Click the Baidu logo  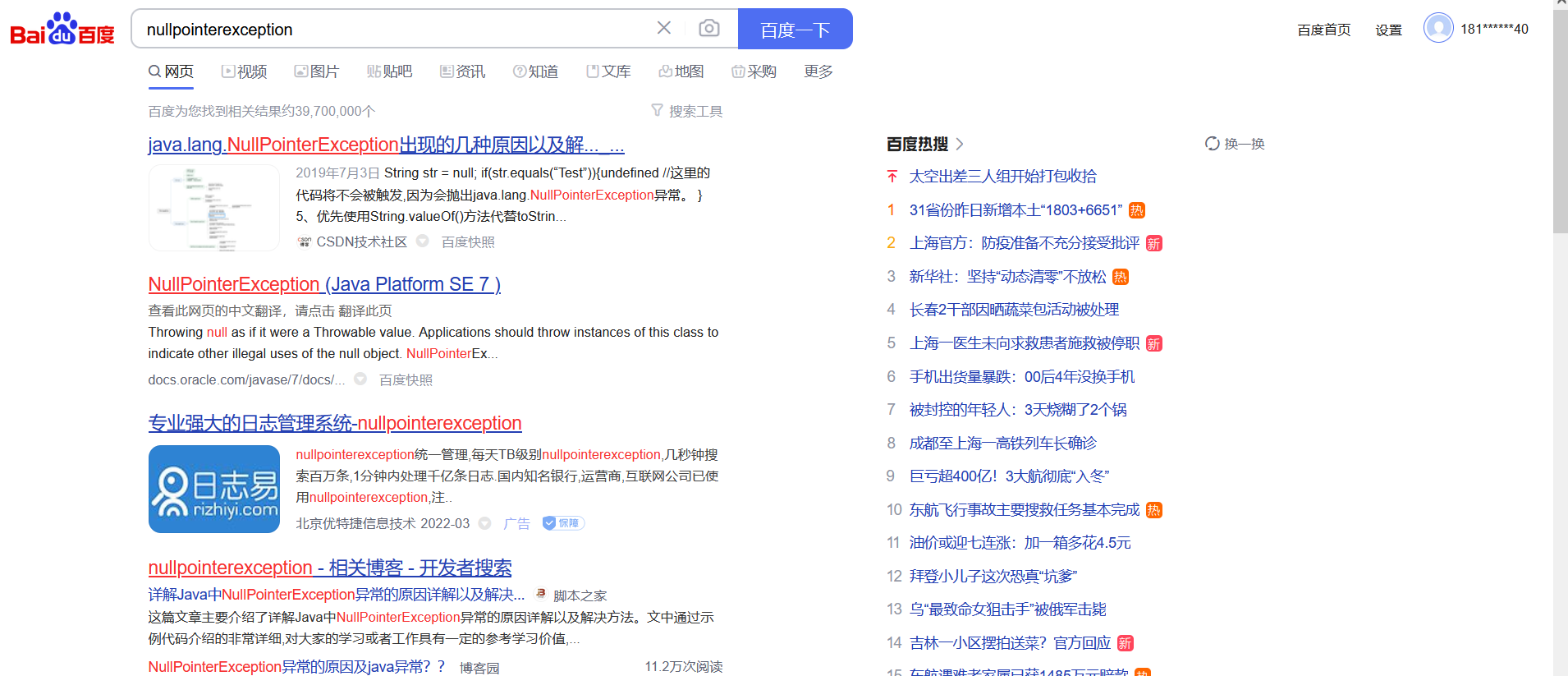[62, 29]
